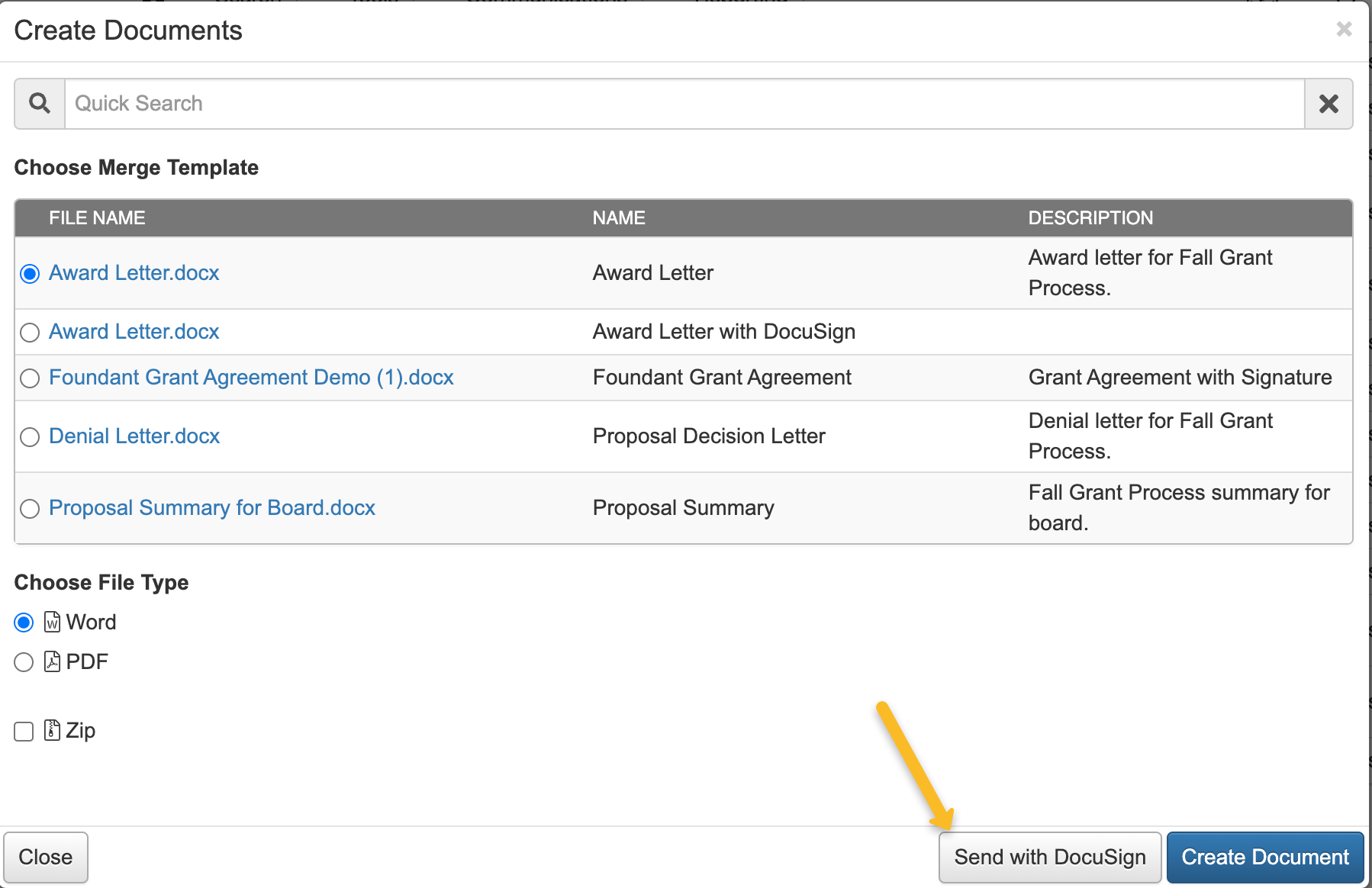
Task: Open Foundant Grant Agreement Demo (1).docx link
Action: (x=250, y=377)
